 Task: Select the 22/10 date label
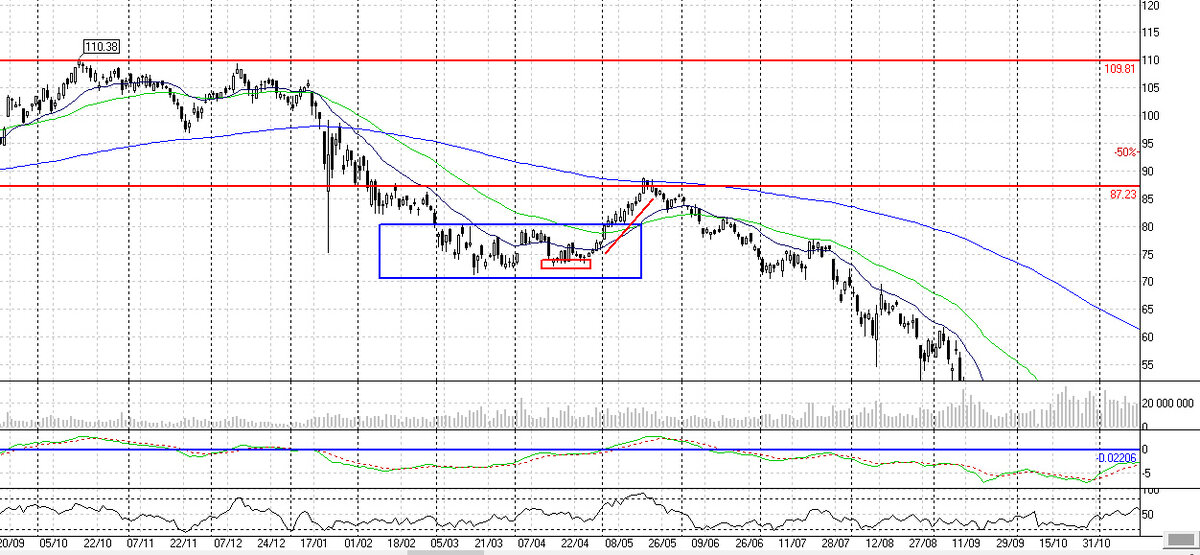point(97,544)
